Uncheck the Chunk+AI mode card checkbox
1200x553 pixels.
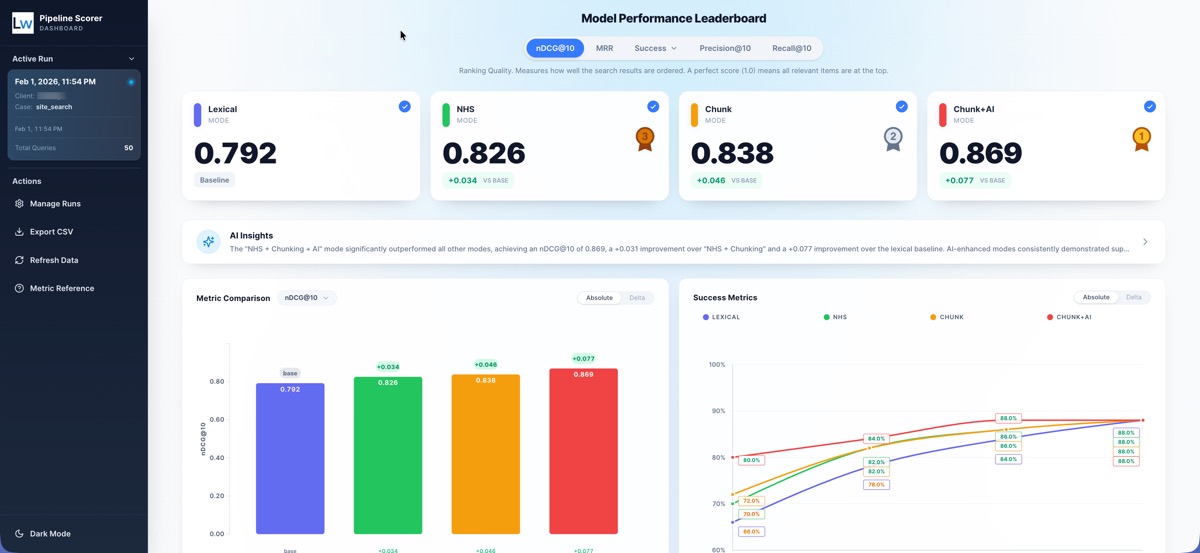click(x=1149, y=106)
